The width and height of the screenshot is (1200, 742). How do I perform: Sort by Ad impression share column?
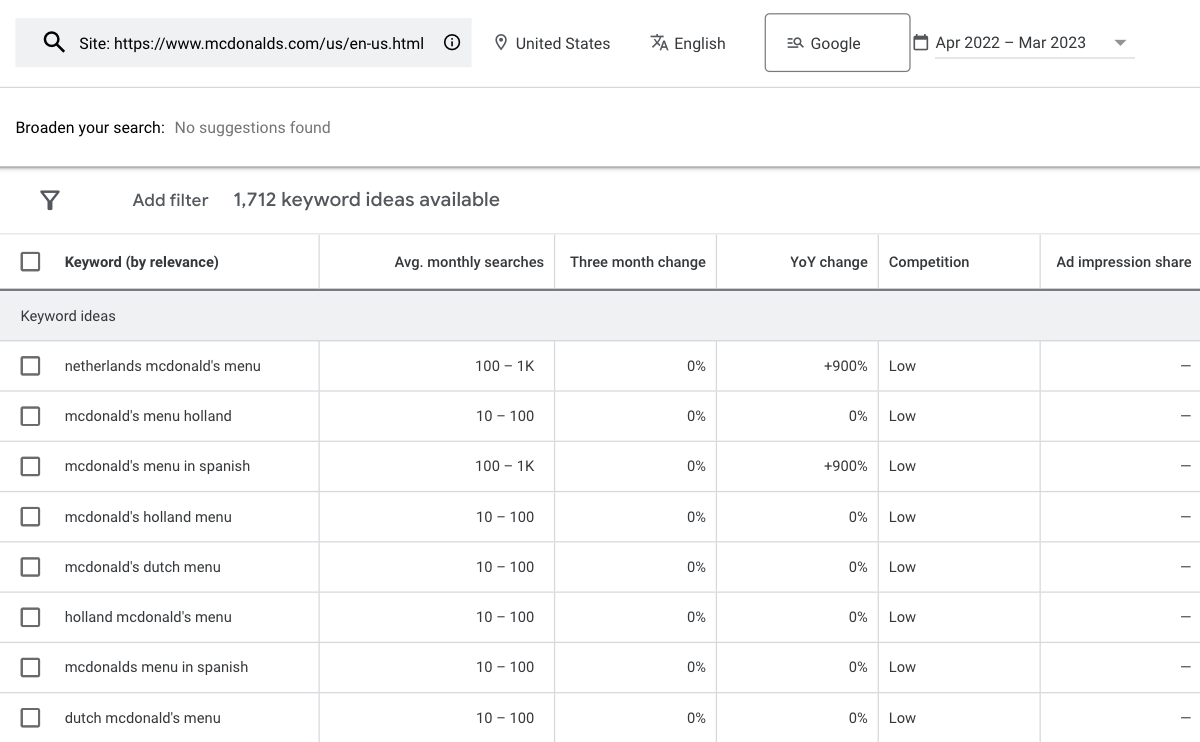point(1124,262)
